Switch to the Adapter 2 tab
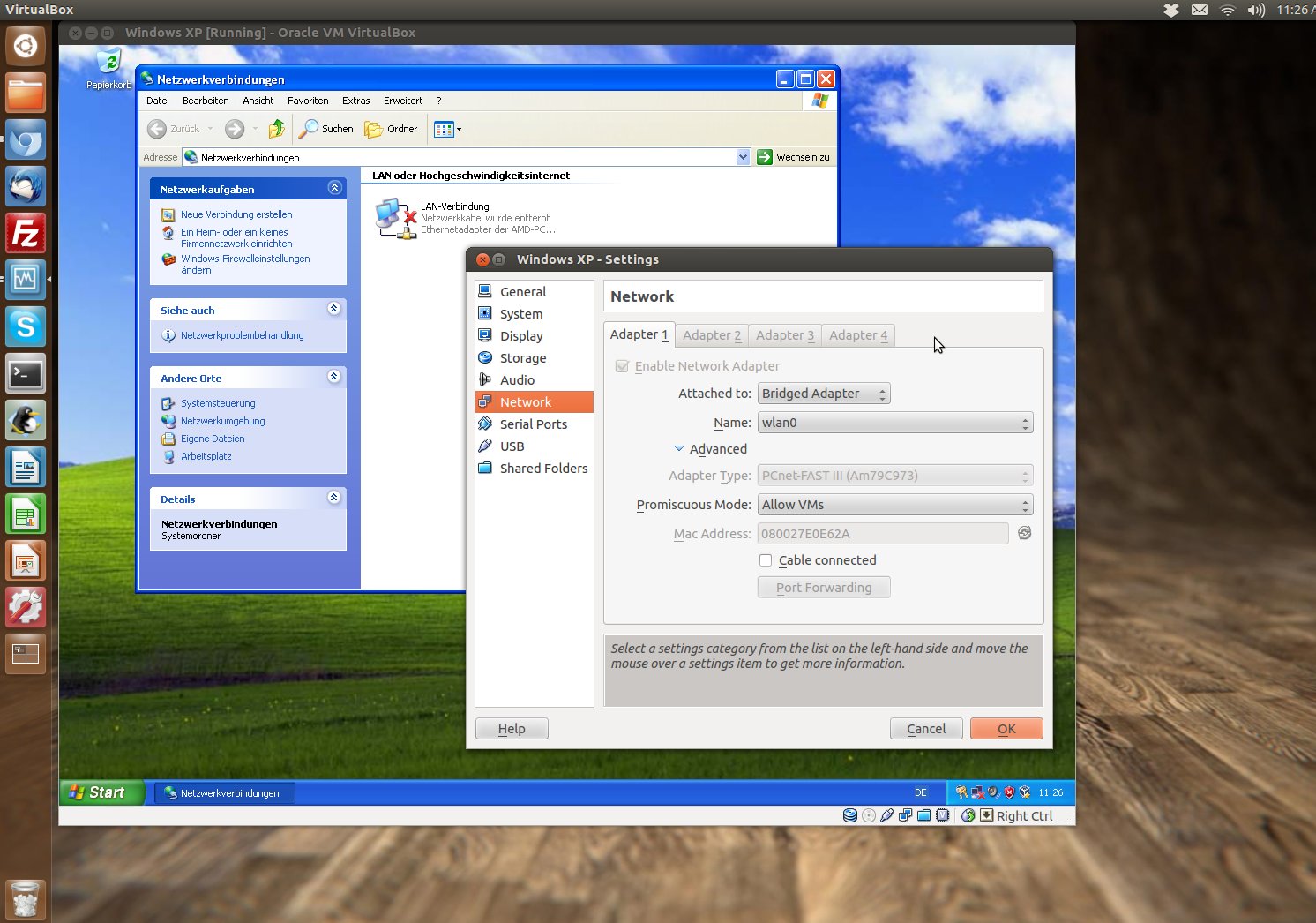The height and width of the screenshot is (923, 1316). [712, 335]
